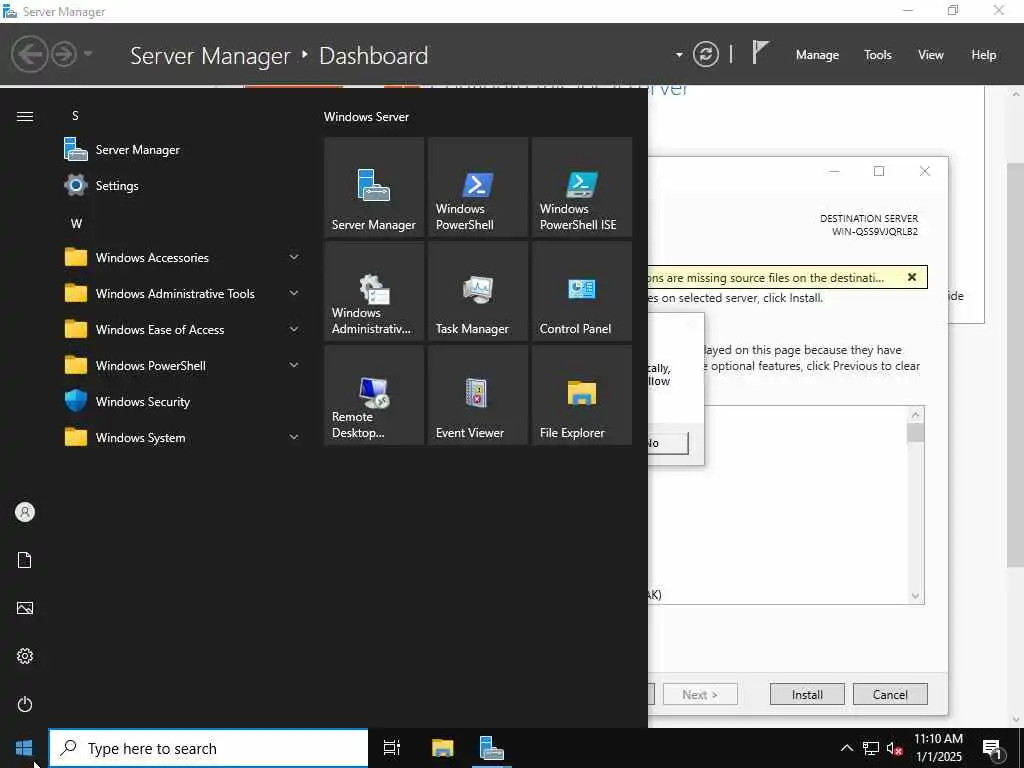1024x768 pixels.
Task: Open the Remote Desktop Connection tile
Action: [x=374, y=395]
